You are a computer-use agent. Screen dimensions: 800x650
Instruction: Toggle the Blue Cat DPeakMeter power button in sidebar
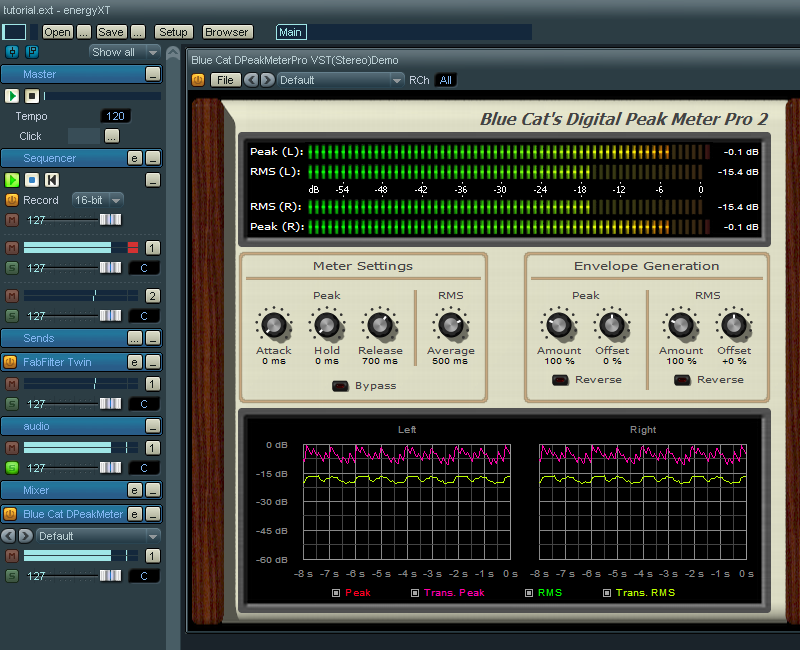click(x=10, y=514)
